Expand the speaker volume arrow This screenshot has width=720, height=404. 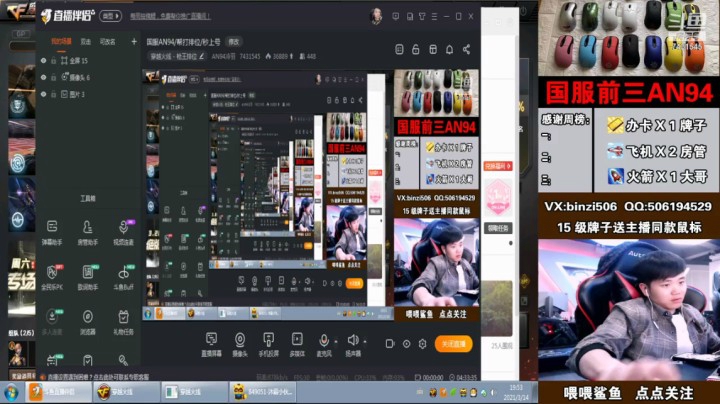click(365, 342)
